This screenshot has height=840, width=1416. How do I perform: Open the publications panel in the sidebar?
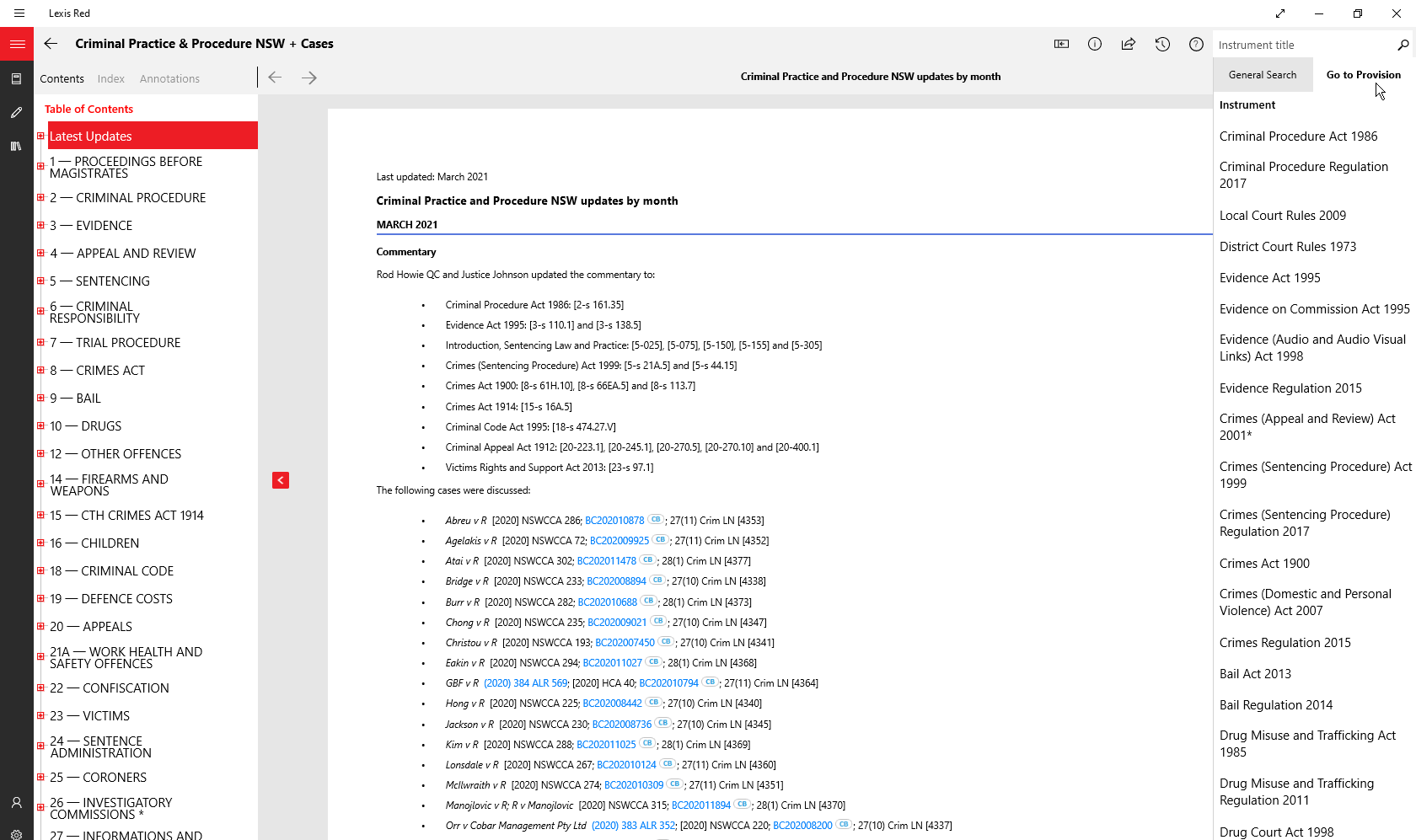pos(16,78)
